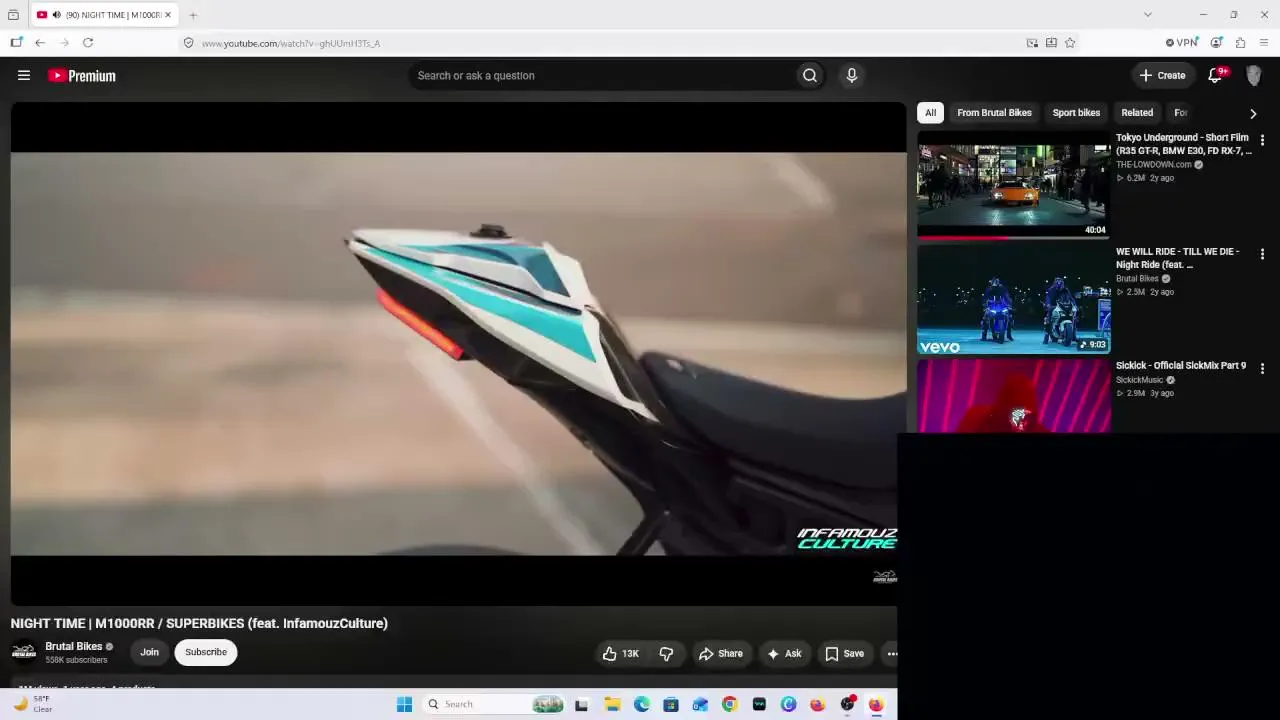1280x720 pixels.
Task: Open more actions under the video
Action: coord(892,653)
